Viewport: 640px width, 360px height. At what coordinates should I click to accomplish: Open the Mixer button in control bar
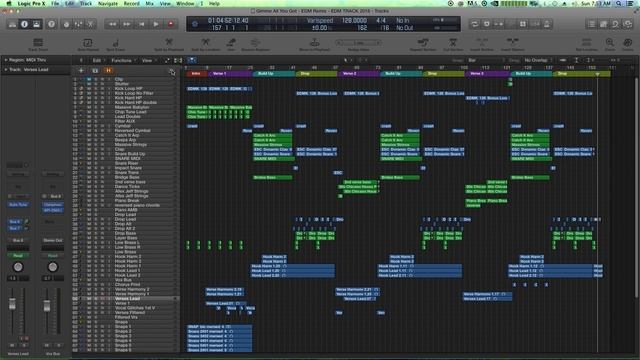[78, 24]
